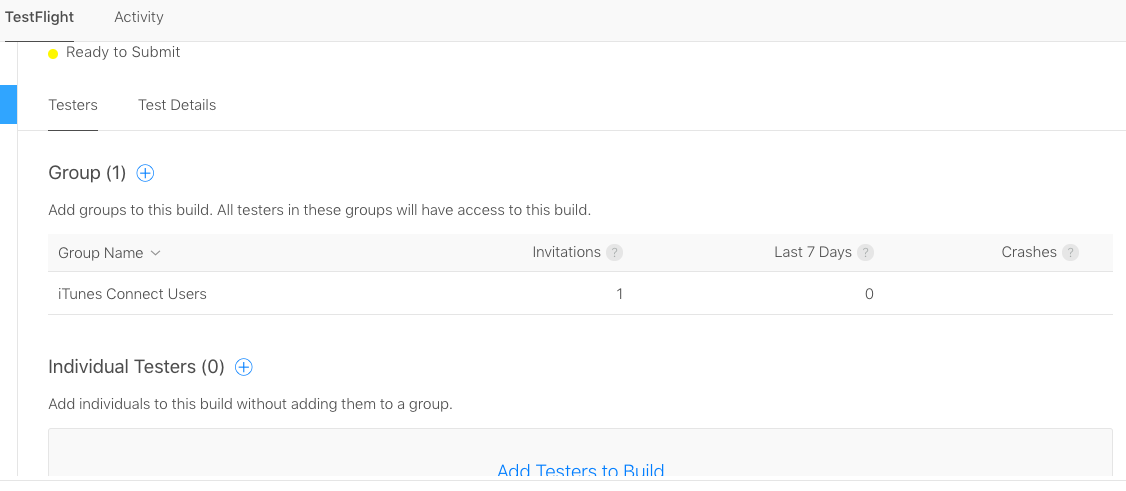The image size is (1126, 491).
Task: Click the Add Testers to Build link
Action: click(580, 471)
